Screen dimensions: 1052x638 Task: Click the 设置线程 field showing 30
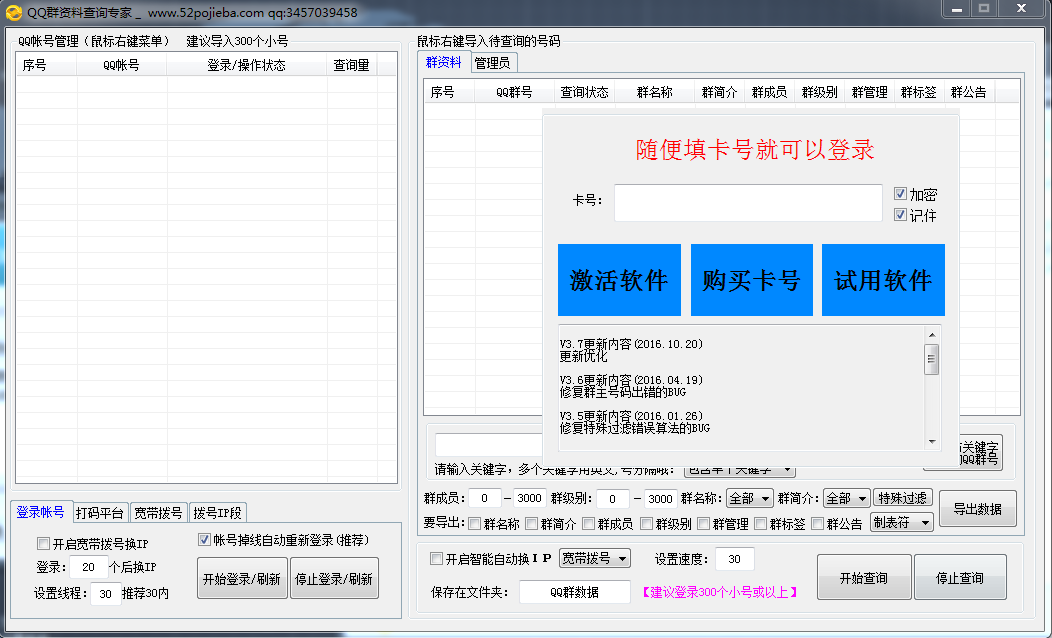click(105, 594)
